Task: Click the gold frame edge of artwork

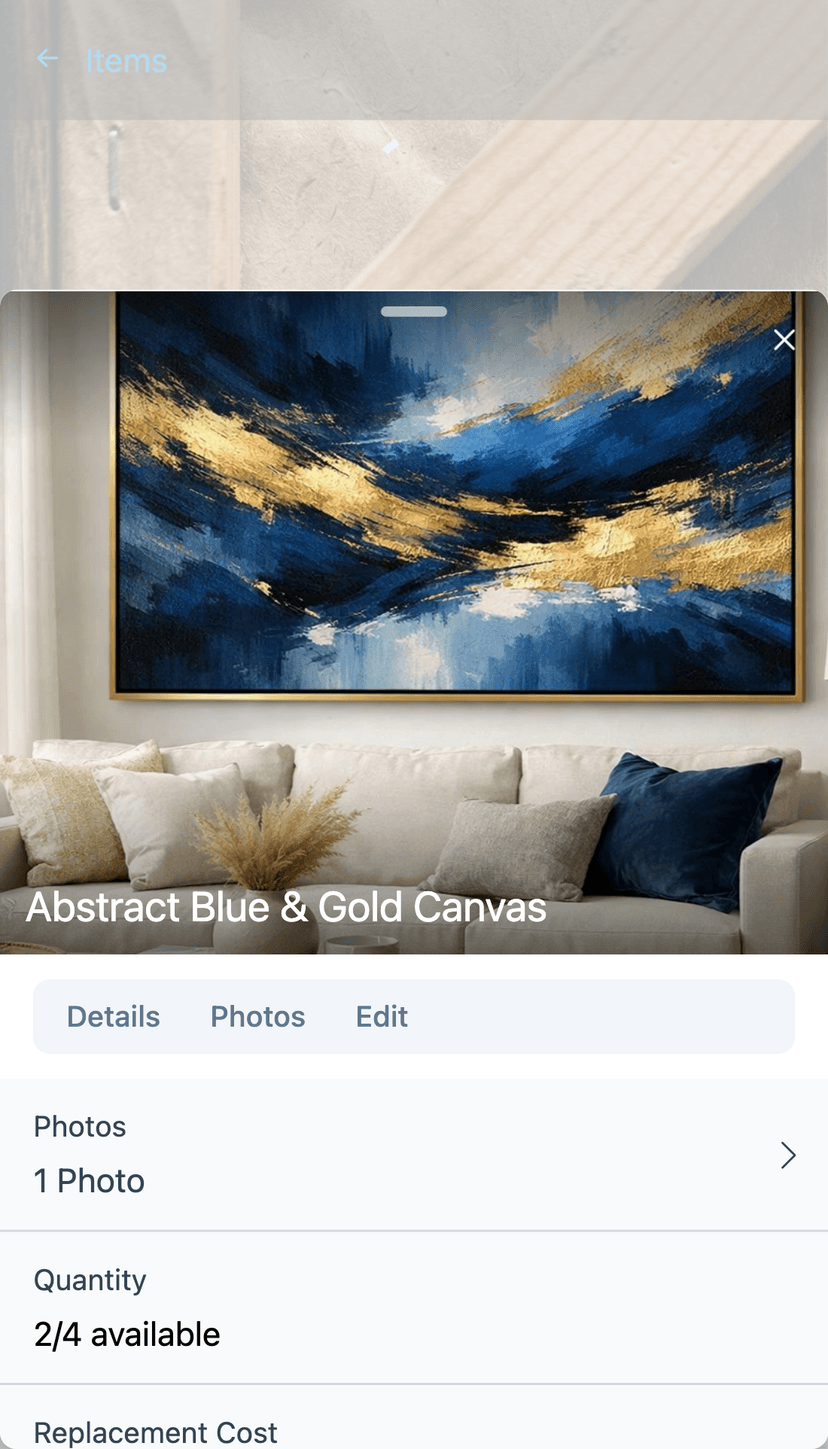Action: 457,694
